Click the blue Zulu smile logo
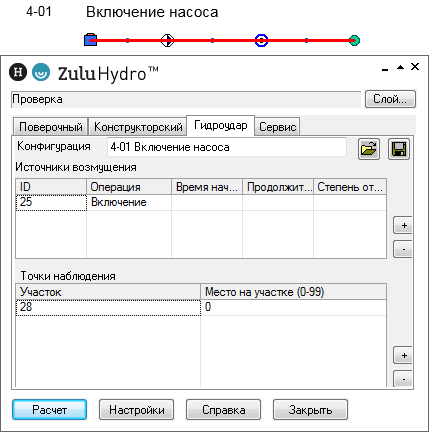 click(x=41, y=72)
